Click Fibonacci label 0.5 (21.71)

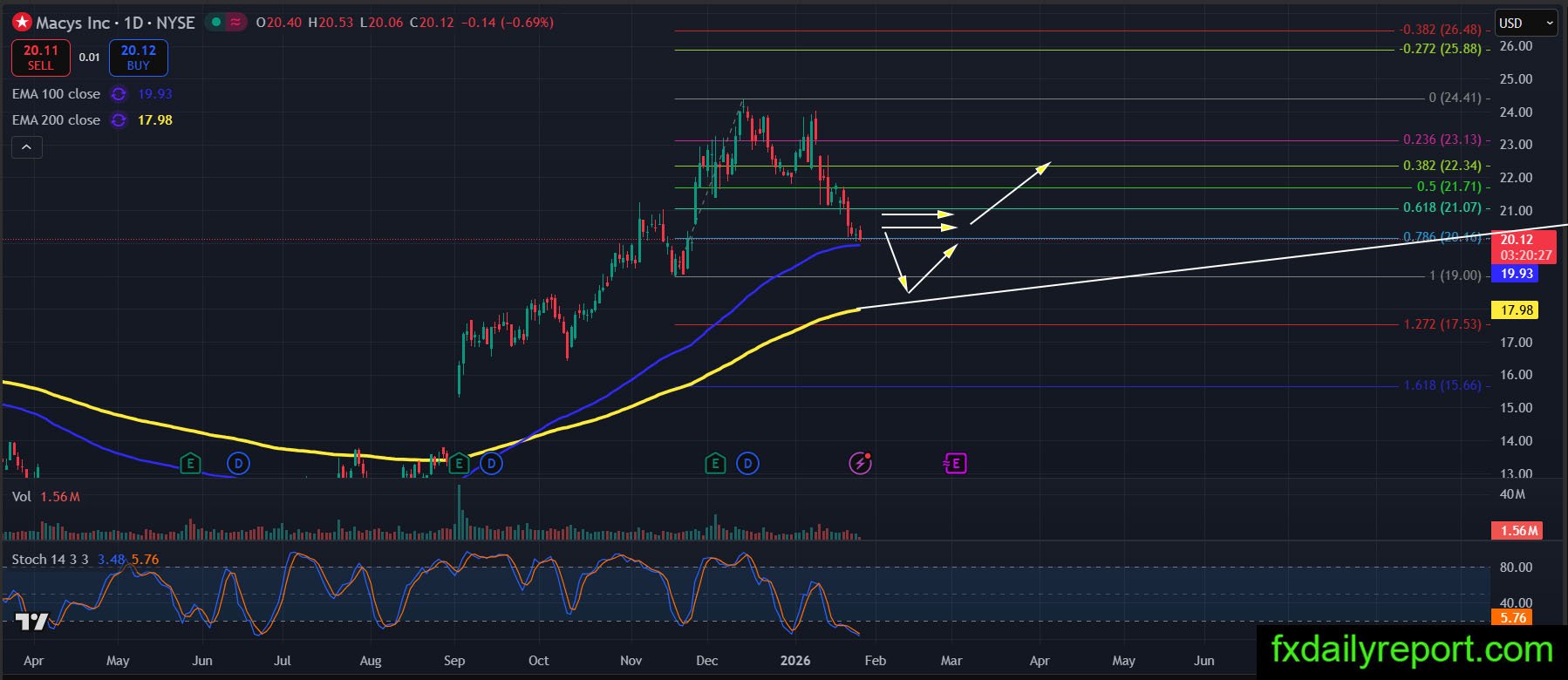(x=1449, y=187)
